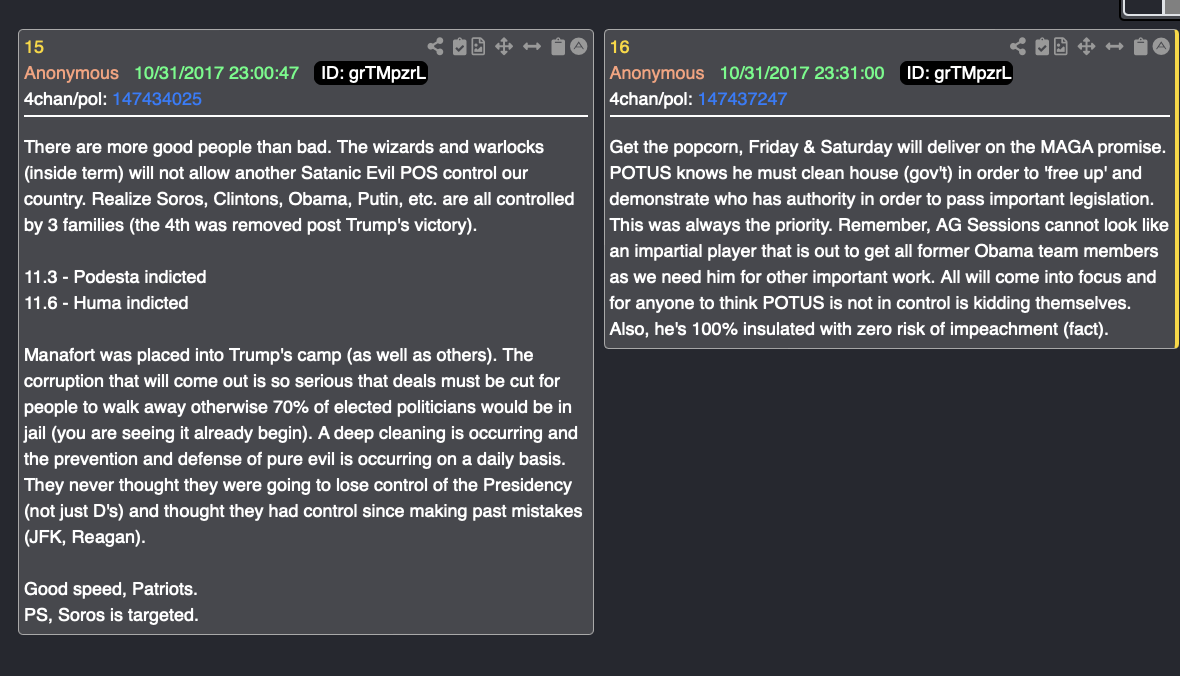Viewport: 1180px width, 676px height.
Task: Click the sentence starting 'Manafort was placed'
Action: [x=261, y=355]
